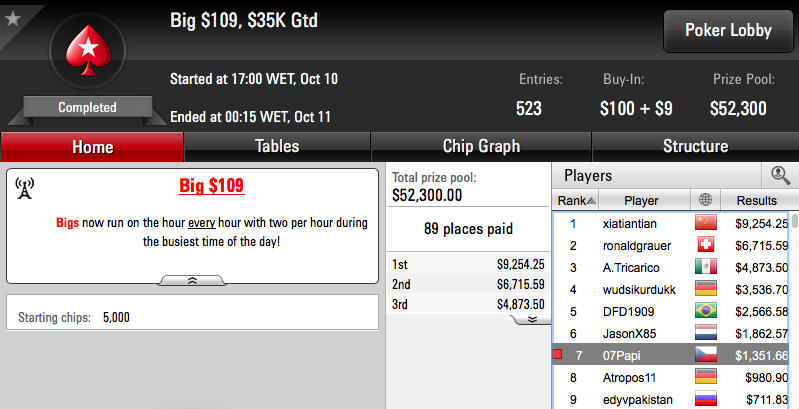Go to the Poker Lobby
799x409 pixels.
(x=728, y=31)
